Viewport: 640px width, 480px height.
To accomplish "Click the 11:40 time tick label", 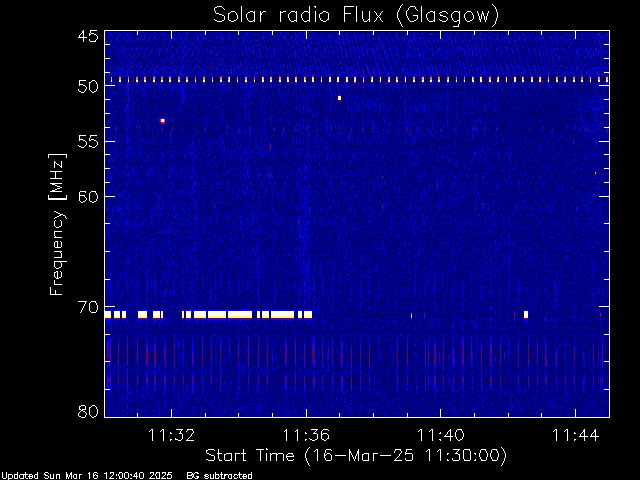I will pyautogui.click(x=441, y=435).
